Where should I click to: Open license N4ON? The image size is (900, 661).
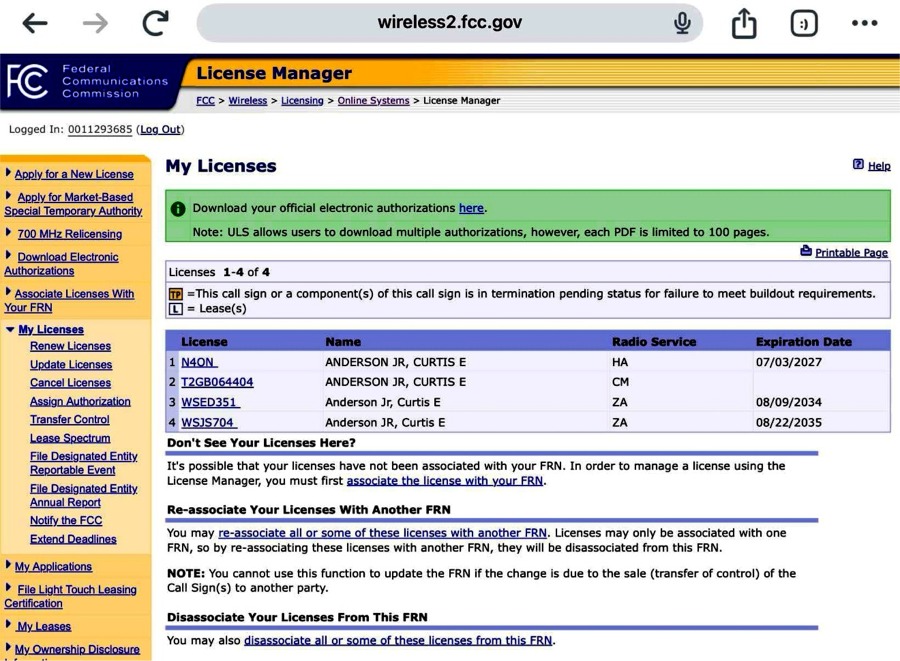point(199,362)
